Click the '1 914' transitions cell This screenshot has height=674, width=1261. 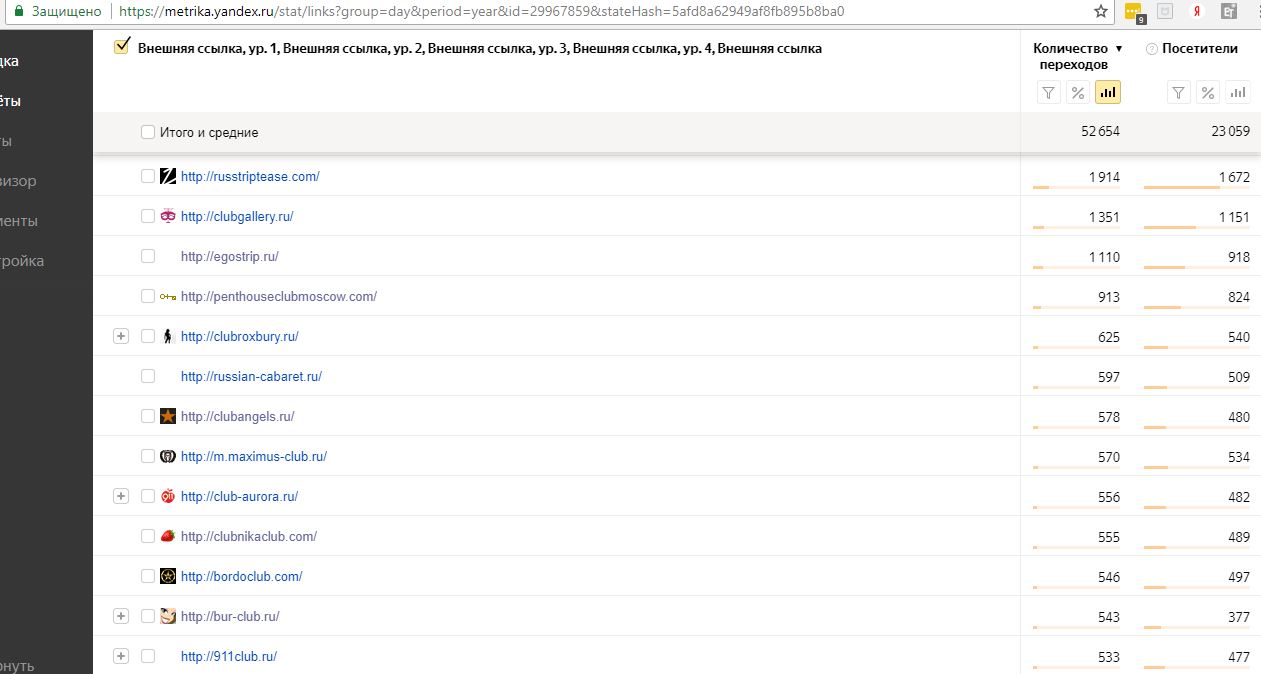(1104, 177)
